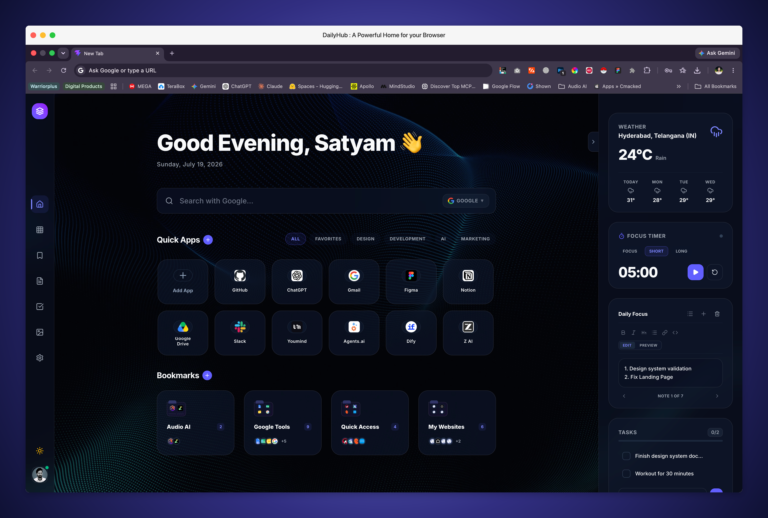Select the MARKETING quick apps filter

coord(475,239)
